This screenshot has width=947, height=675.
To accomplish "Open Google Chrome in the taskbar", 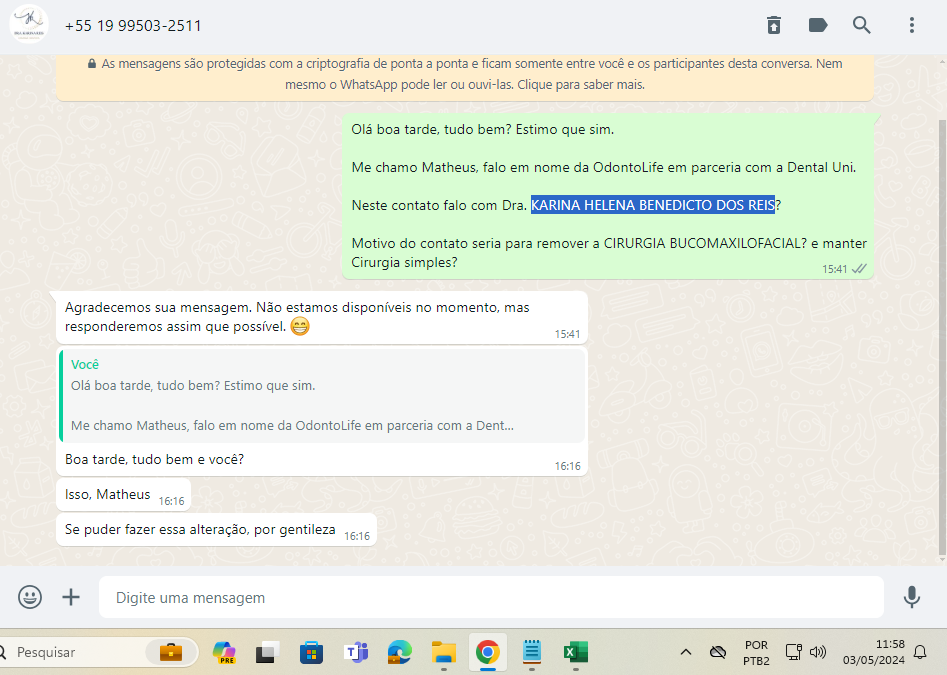I will coord(487,652).
